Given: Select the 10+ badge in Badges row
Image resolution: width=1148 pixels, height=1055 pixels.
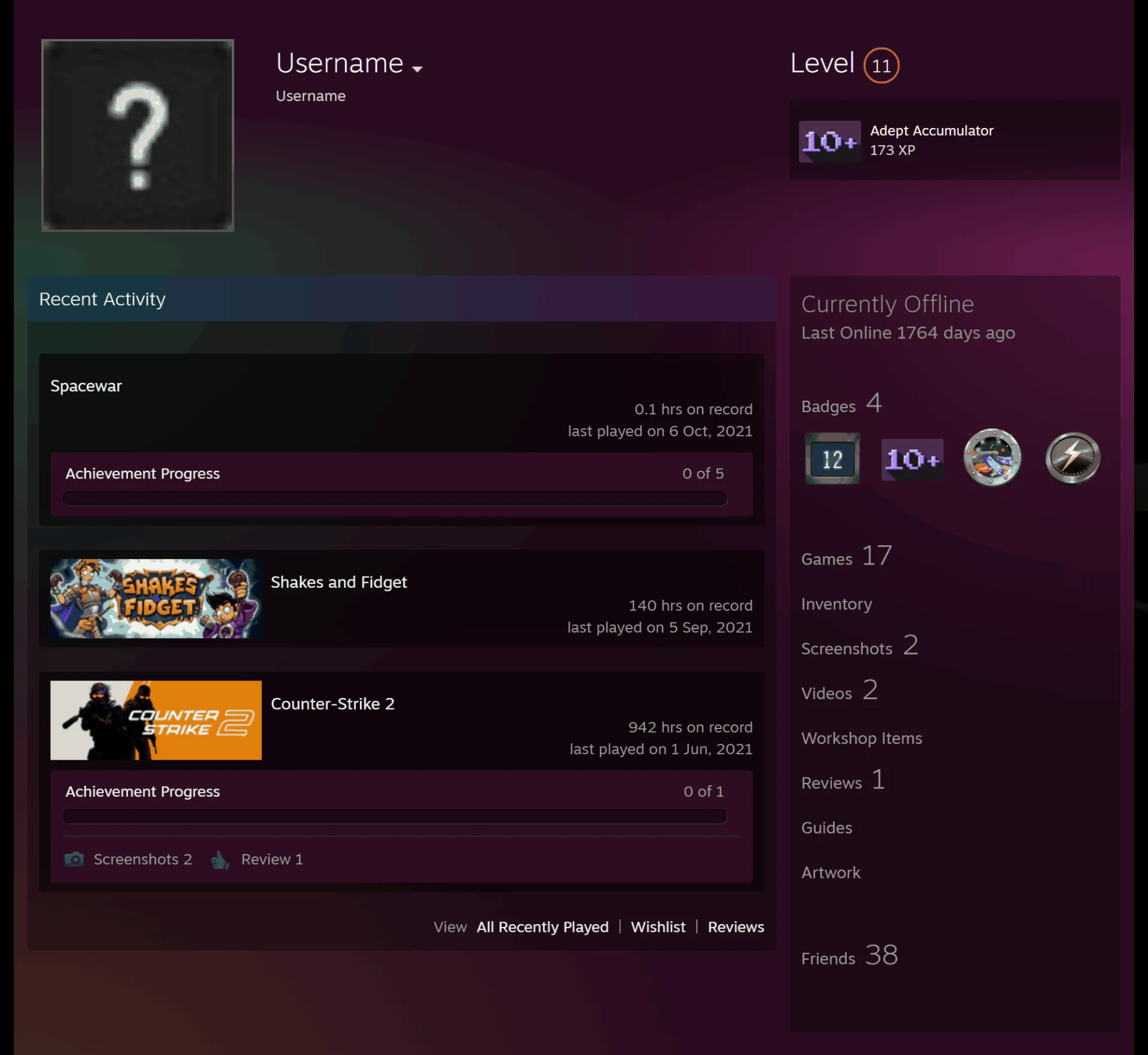Looking at the screenshot, I should coord(912,459).
